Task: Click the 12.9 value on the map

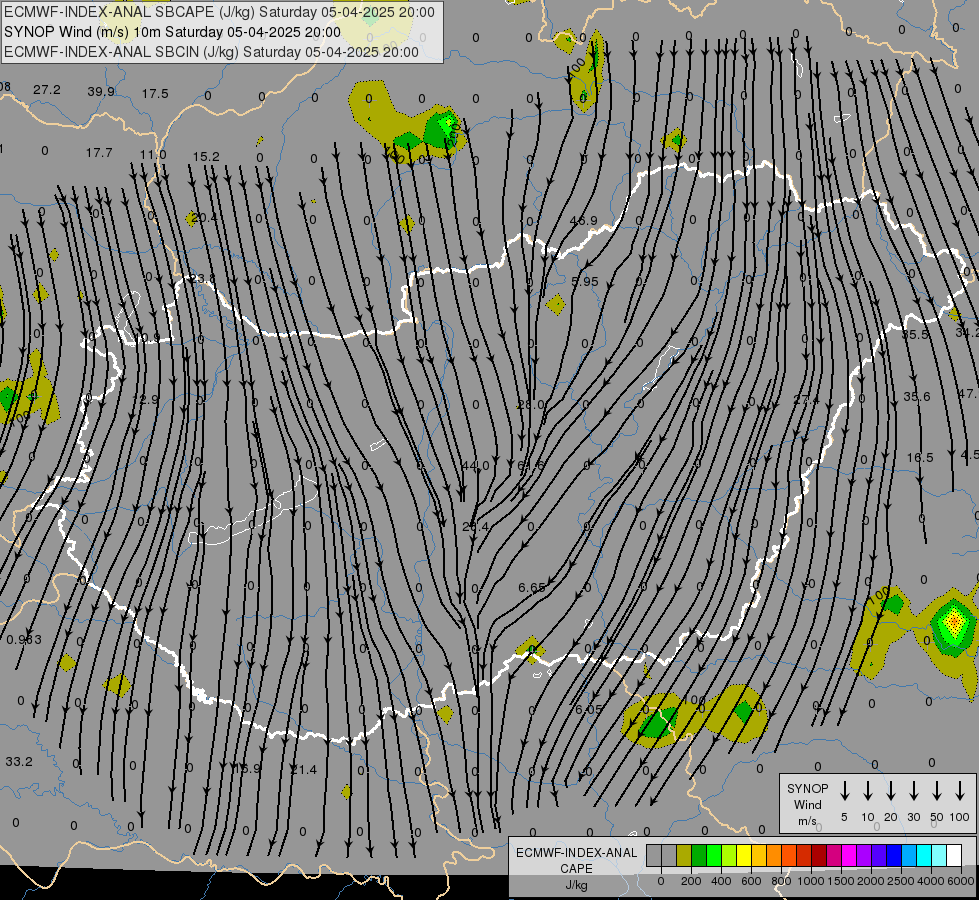Action: (x=145, y=400)
